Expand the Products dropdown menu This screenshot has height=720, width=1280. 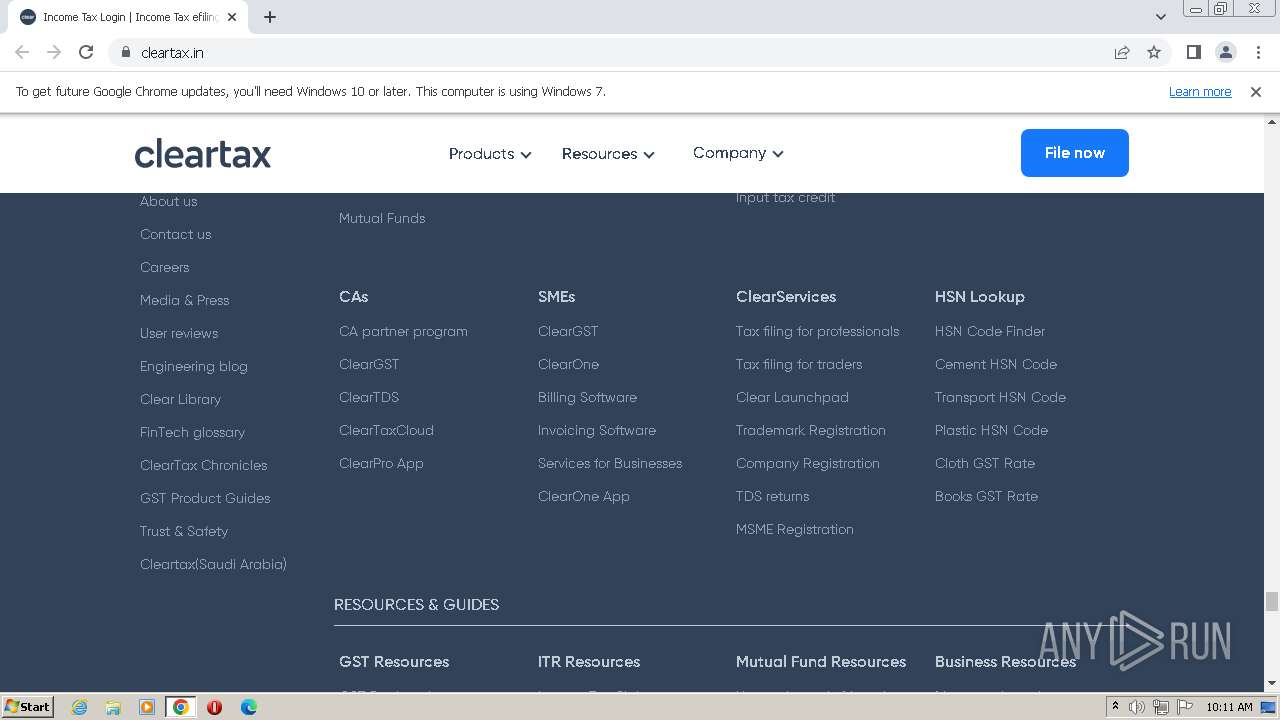(490, 154)
